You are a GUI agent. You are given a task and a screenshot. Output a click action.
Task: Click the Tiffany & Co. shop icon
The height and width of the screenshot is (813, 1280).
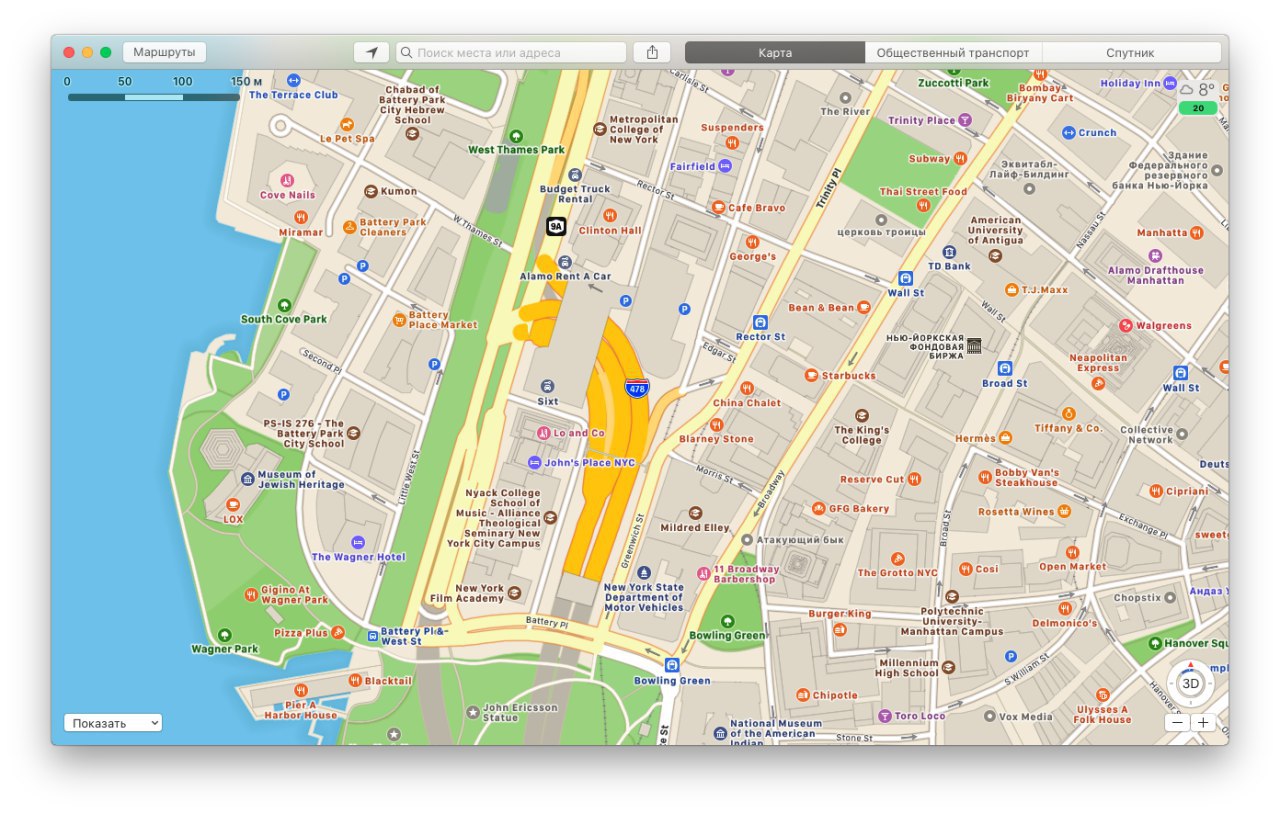[x=1068, y=413]
